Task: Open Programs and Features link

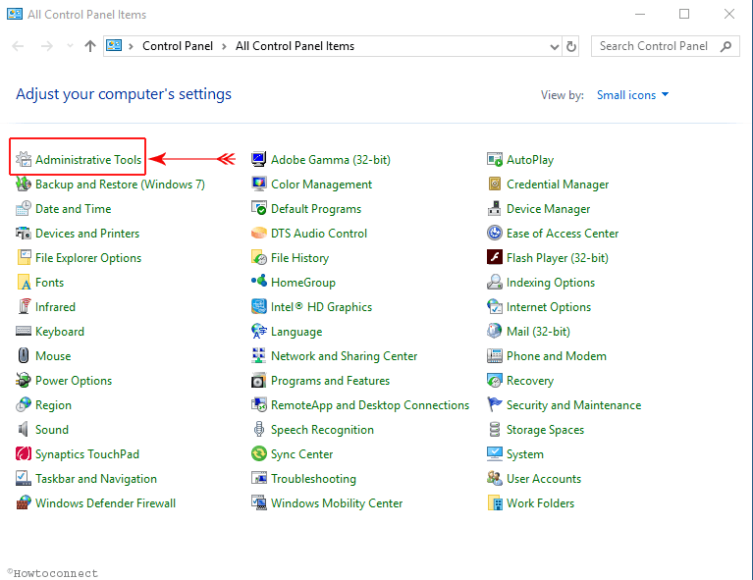Action: 330,380
